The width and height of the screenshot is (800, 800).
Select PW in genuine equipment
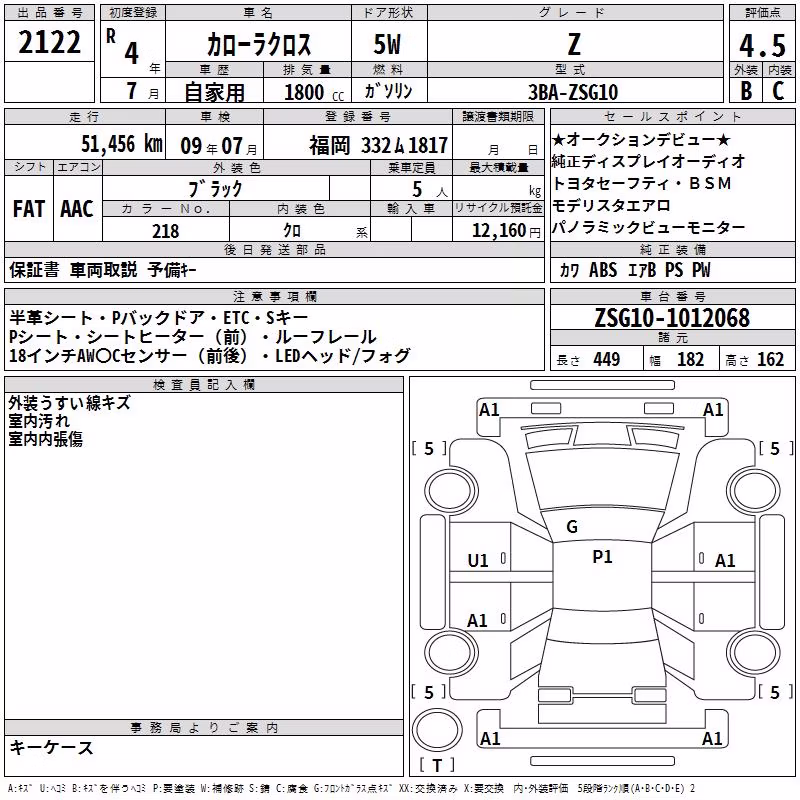[x=701, y=270]
